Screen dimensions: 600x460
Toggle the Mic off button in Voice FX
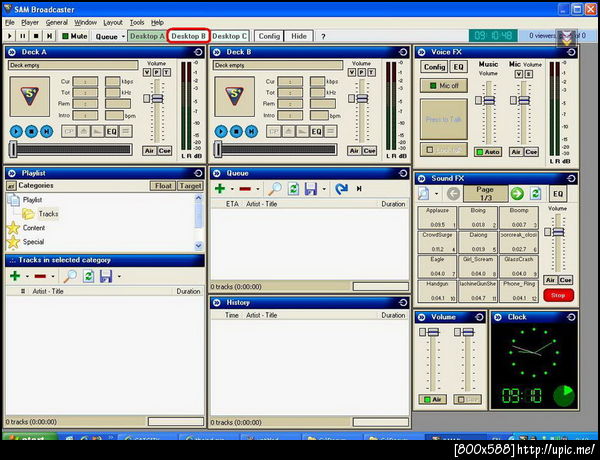point(444,86)
